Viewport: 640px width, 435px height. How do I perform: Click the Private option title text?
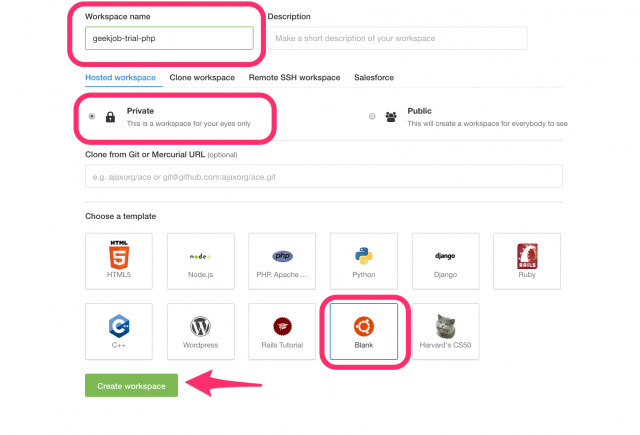140,111
